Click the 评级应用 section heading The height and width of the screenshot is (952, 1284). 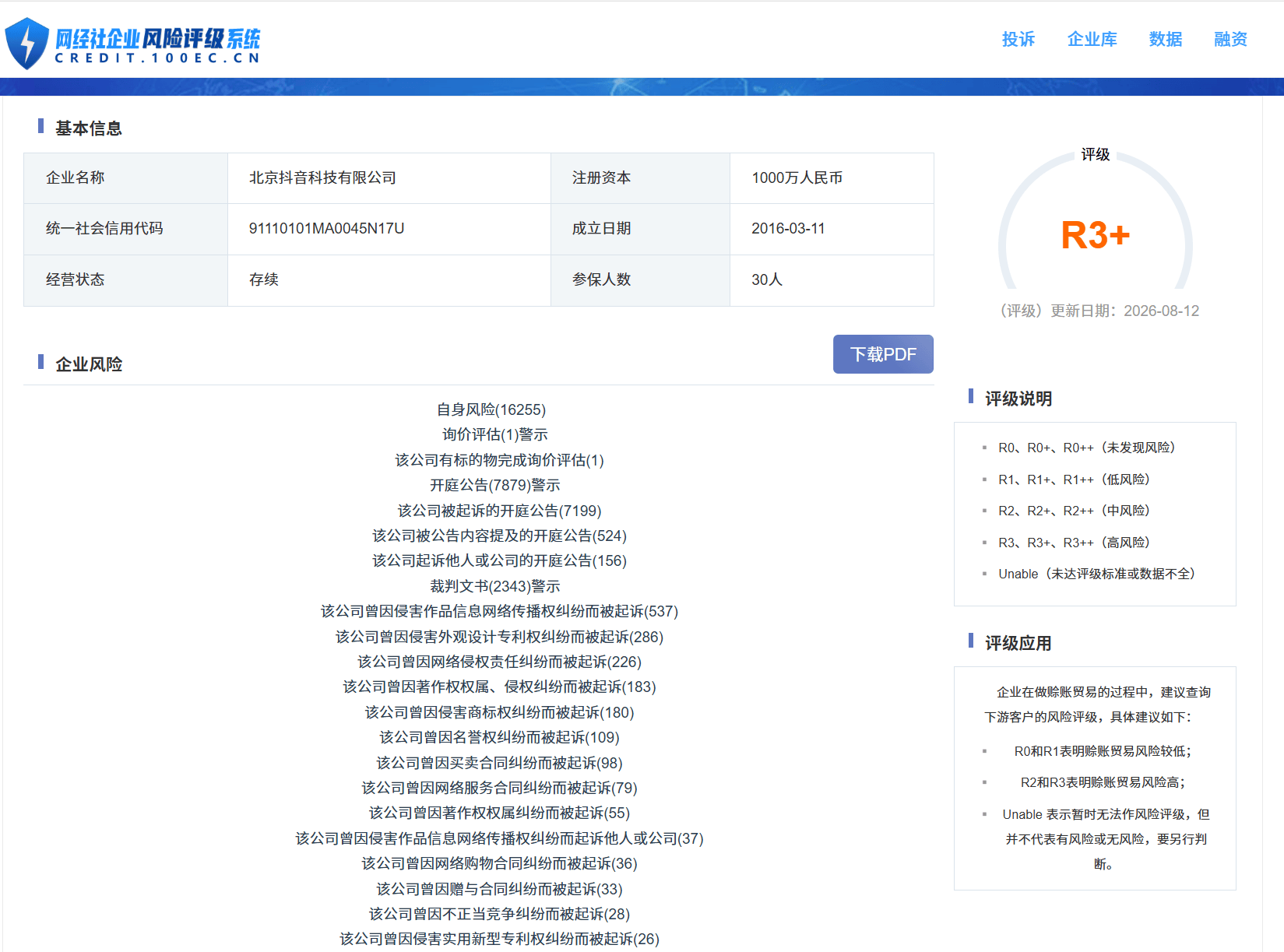tap(1018, 643)
